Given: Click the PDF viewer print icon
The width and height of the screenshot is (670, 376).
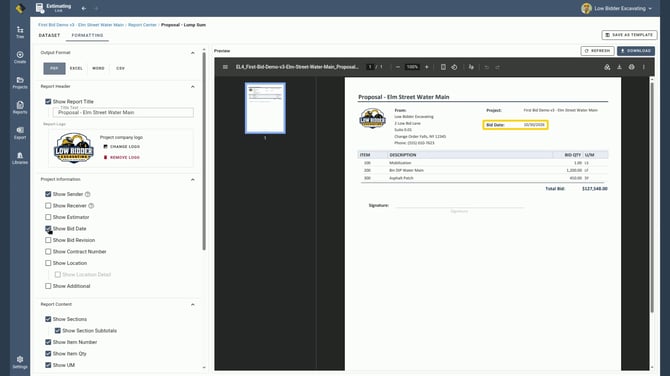Looking at the screenshot, I should coord(632,67).
